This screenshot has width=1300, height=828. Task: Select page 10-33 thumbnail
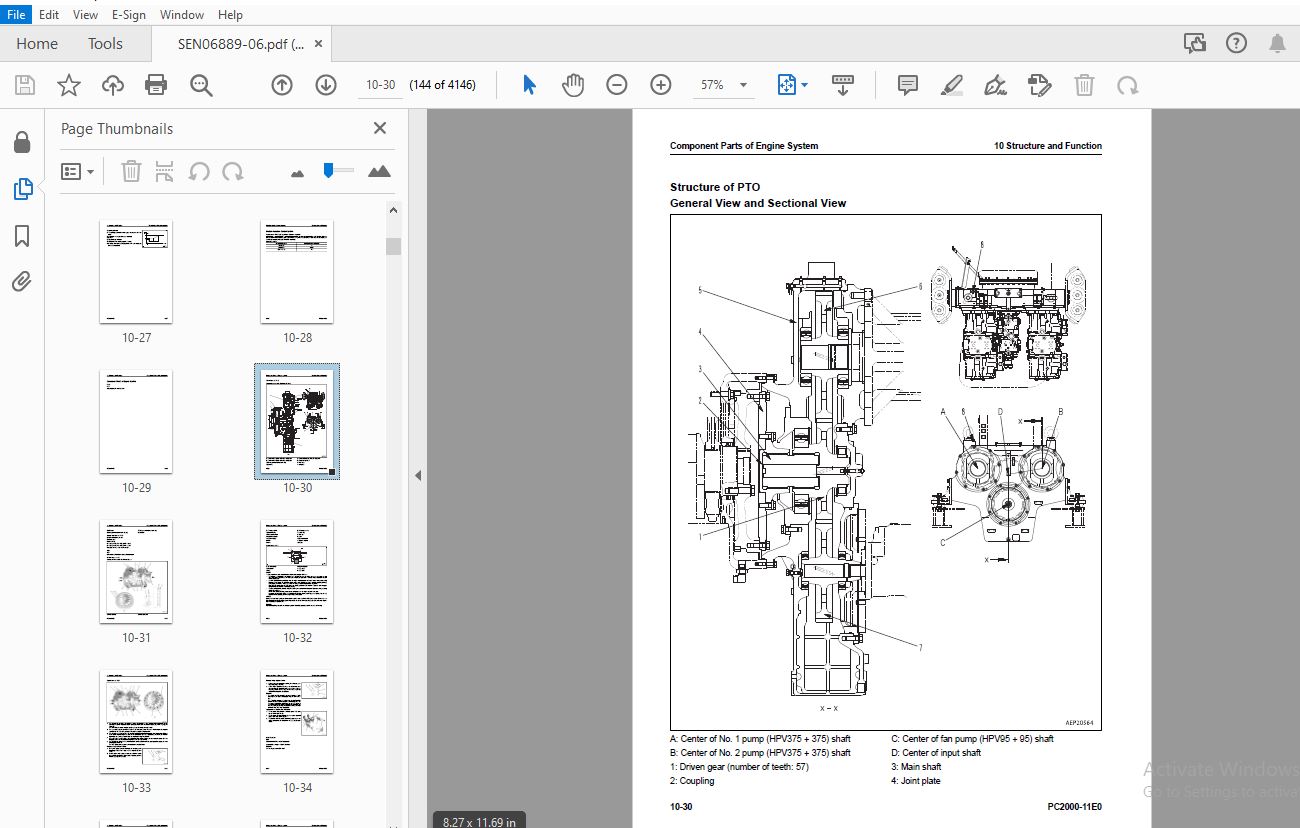[x=136, y=722]
